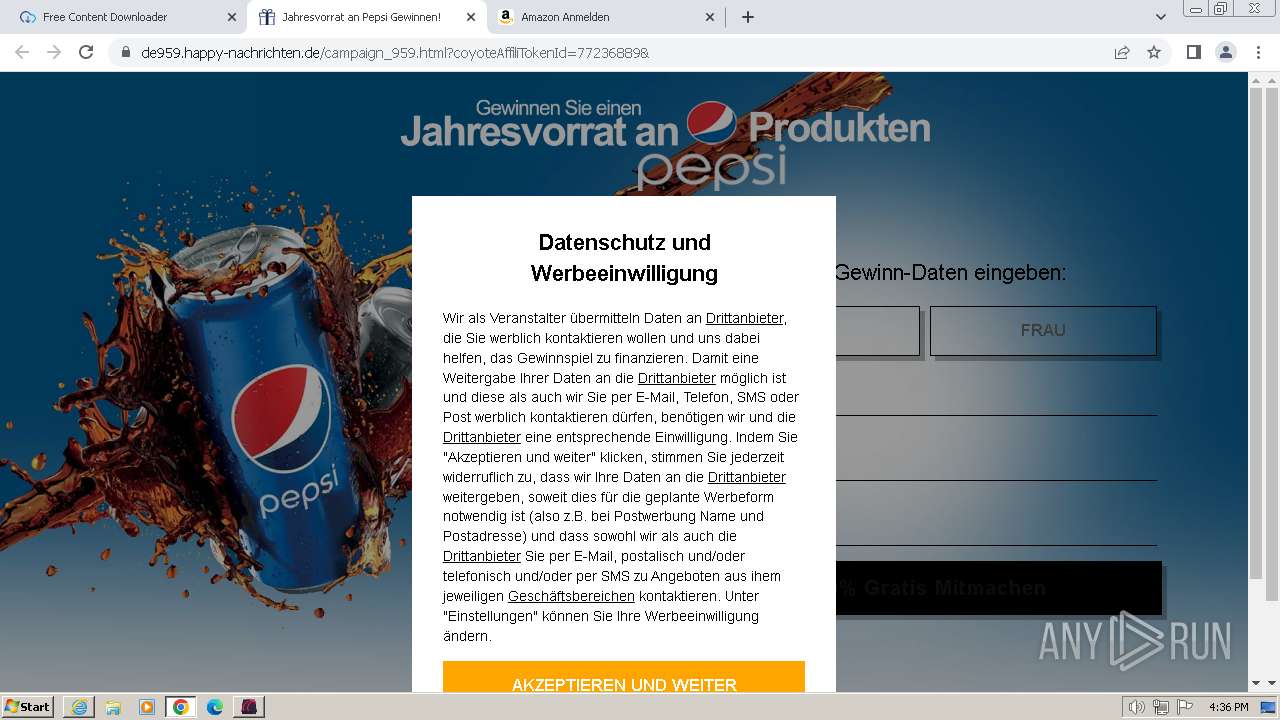Screen dimensions: 1280x720
Task: Open Microsoft Edge from taskbar
Action: [215, 707]
